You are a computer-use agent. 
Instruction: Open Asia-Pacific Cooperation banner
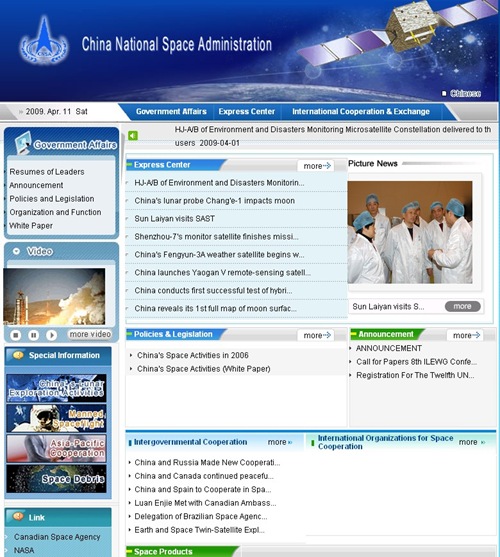(x=56, y=449)
